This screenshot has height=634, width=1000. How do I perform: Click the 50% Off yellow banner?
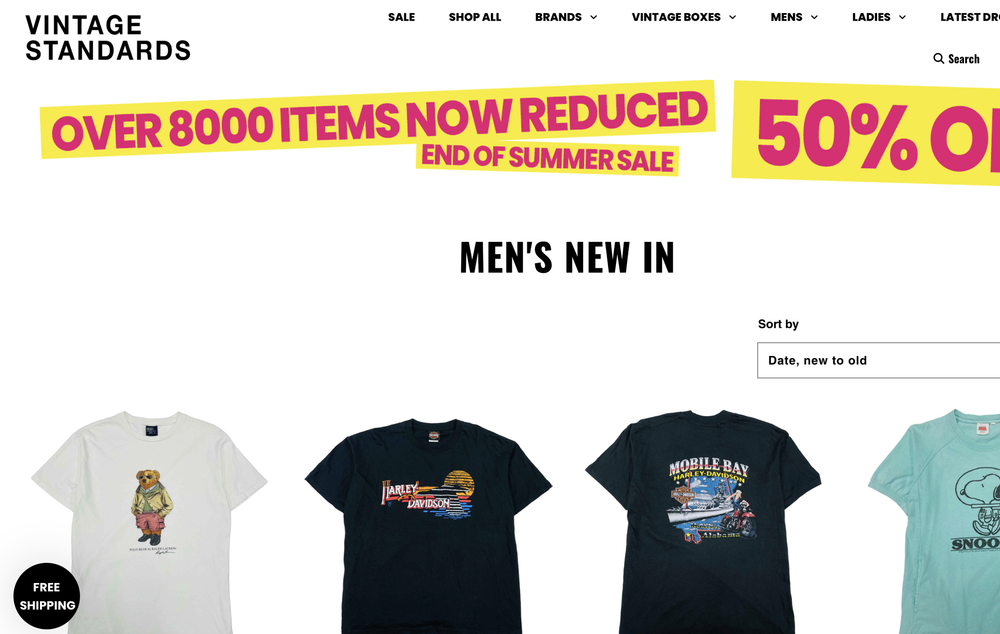tap(866, 133)
